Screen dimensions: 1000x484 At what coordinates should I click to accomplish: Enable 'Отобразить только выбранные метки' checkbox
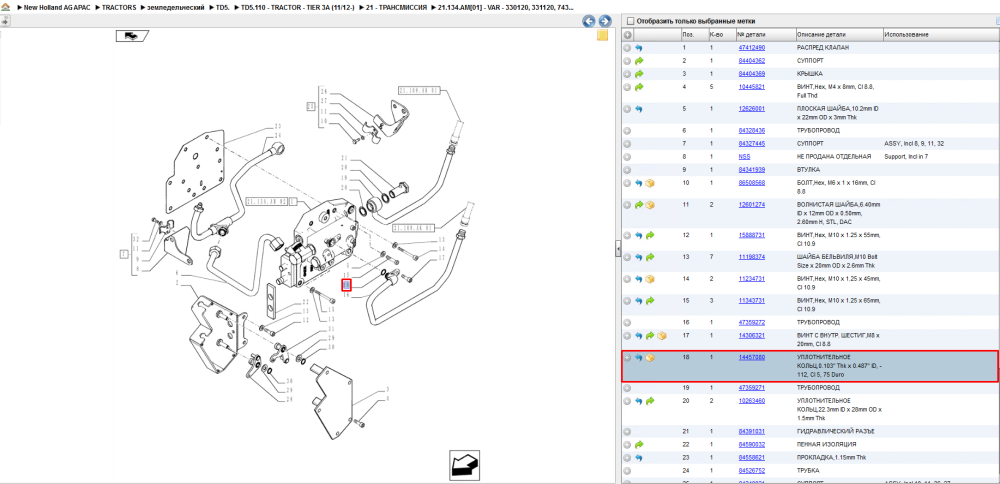pos(630,21)
